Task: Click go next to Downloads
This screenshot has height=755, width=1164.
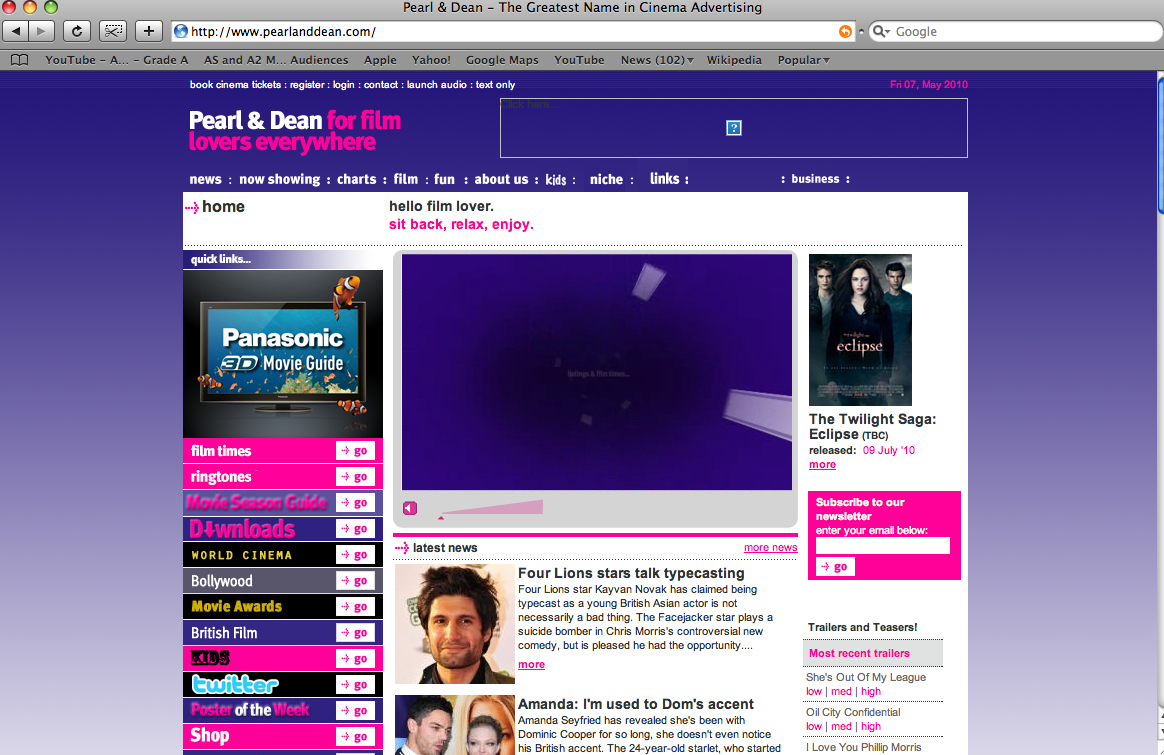Action: pos(355,529)
